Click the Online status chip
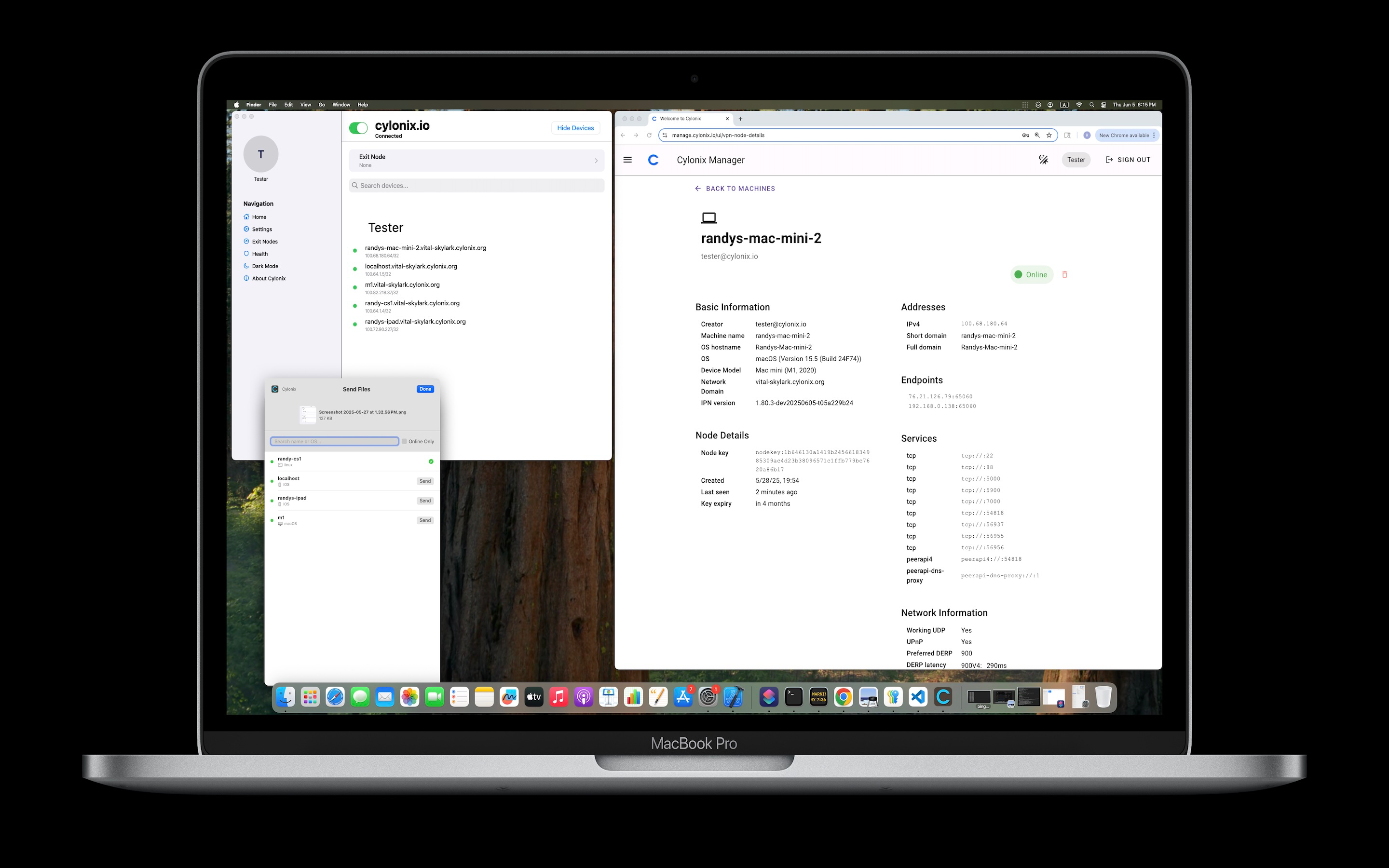 1032,274
